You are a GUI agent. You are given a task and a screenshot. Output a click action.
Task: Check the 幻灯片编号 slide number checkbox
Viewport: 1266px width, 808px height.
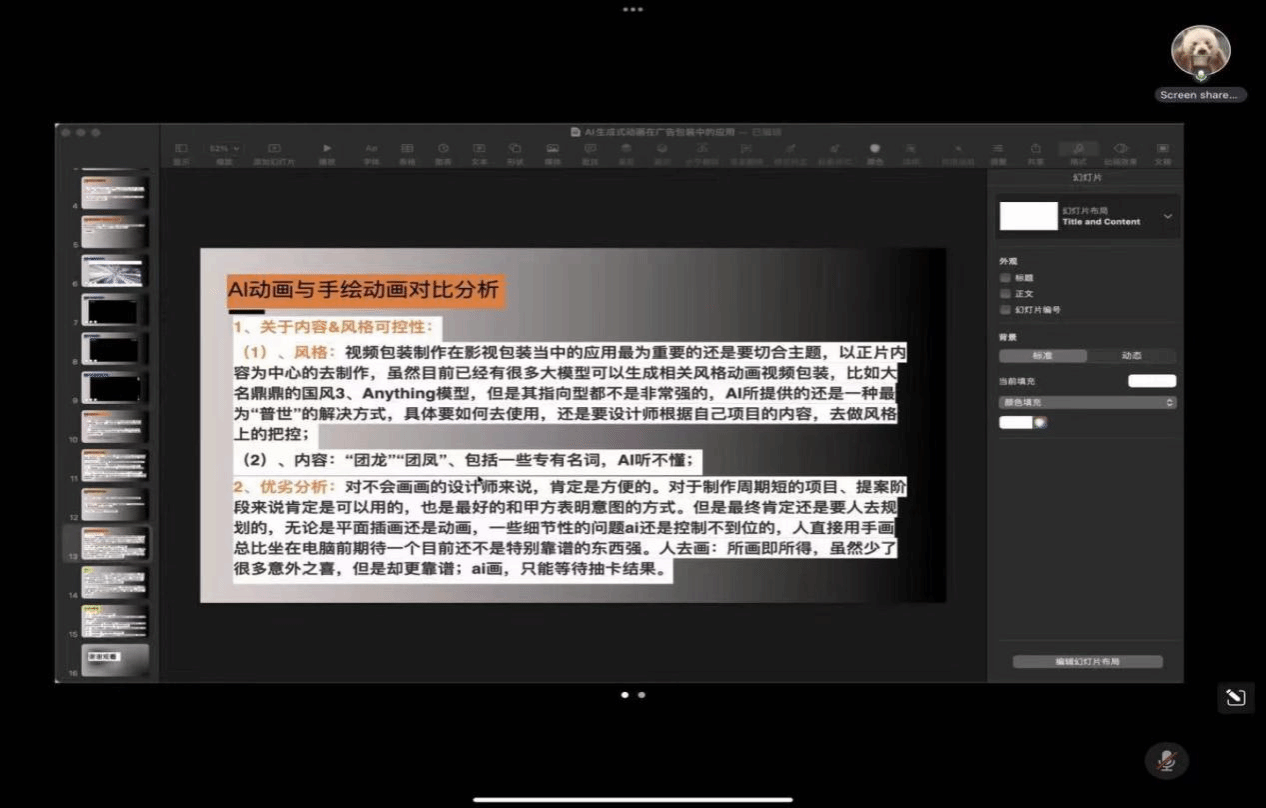point(1005,310)
